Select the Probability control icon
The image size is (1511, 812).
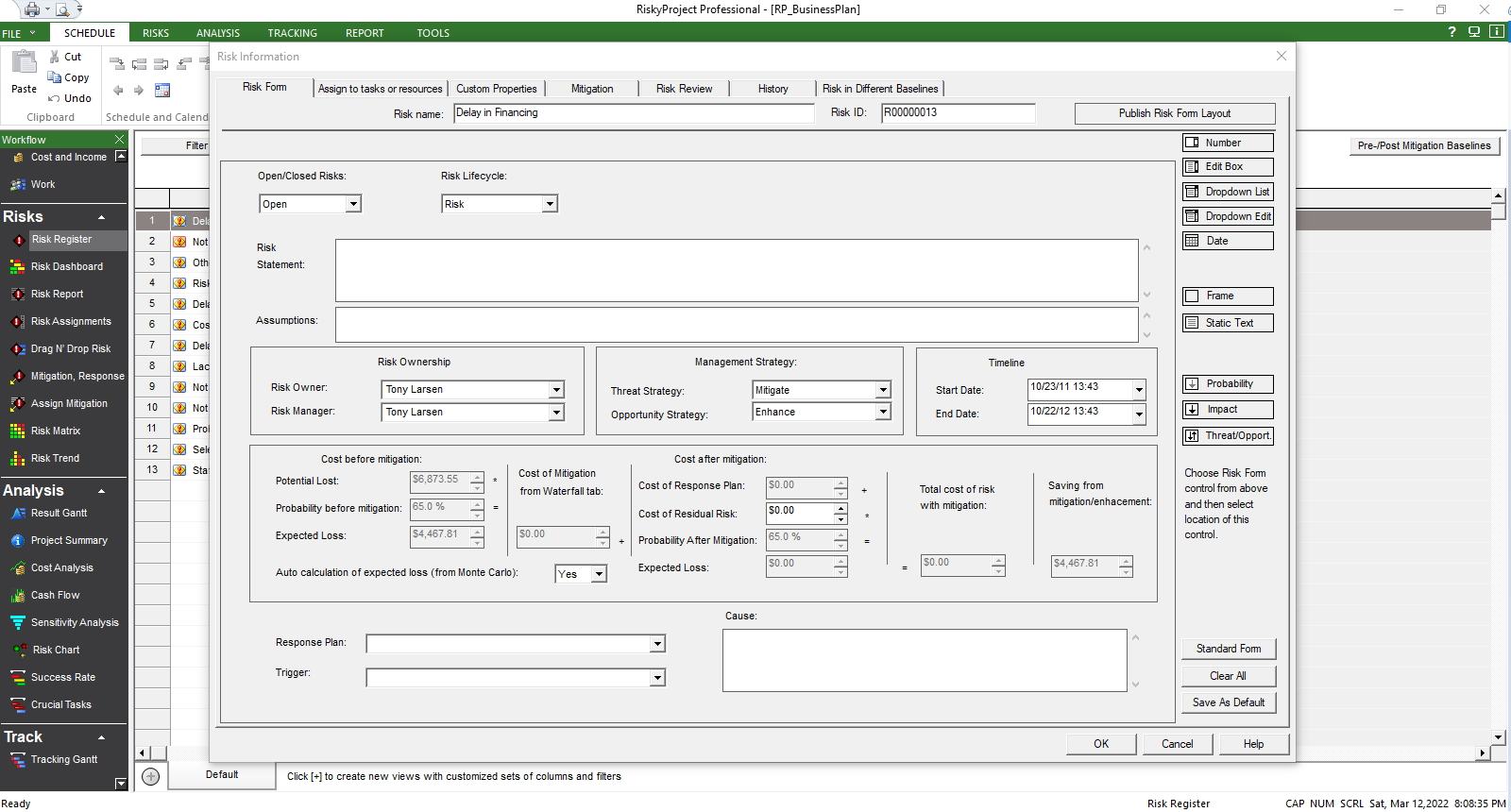[x=1193, y=384]
